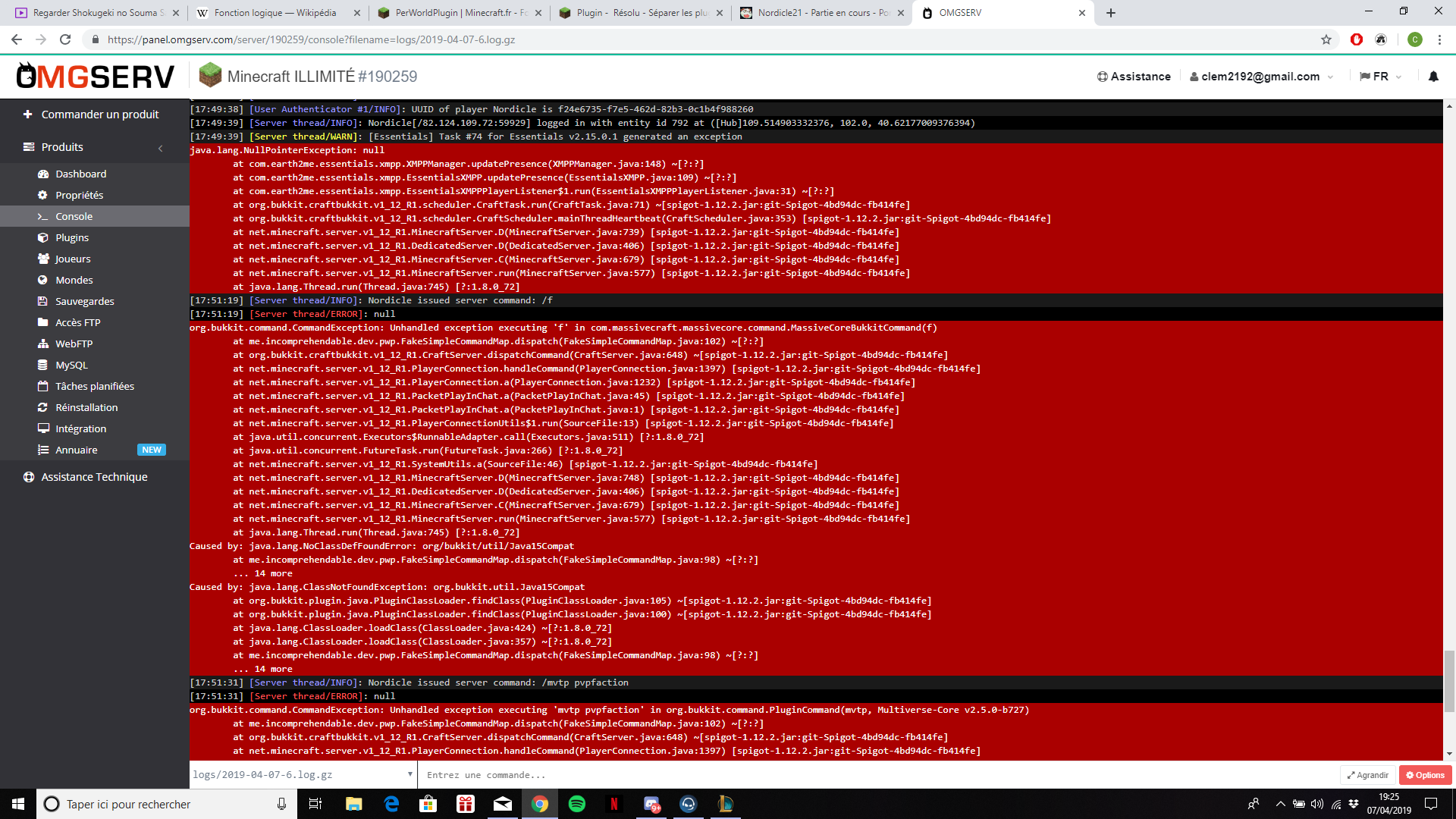Open Netflix from the taskbar

coord(614,804)
